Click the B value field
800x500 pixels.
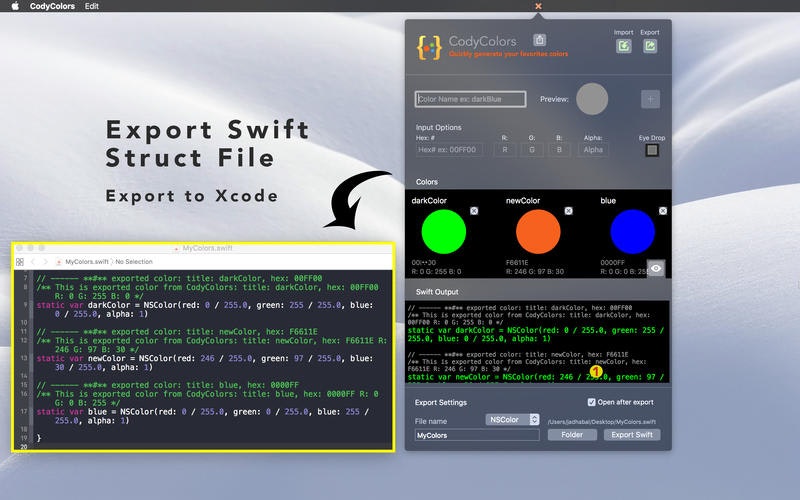click(x=559, y=149)
